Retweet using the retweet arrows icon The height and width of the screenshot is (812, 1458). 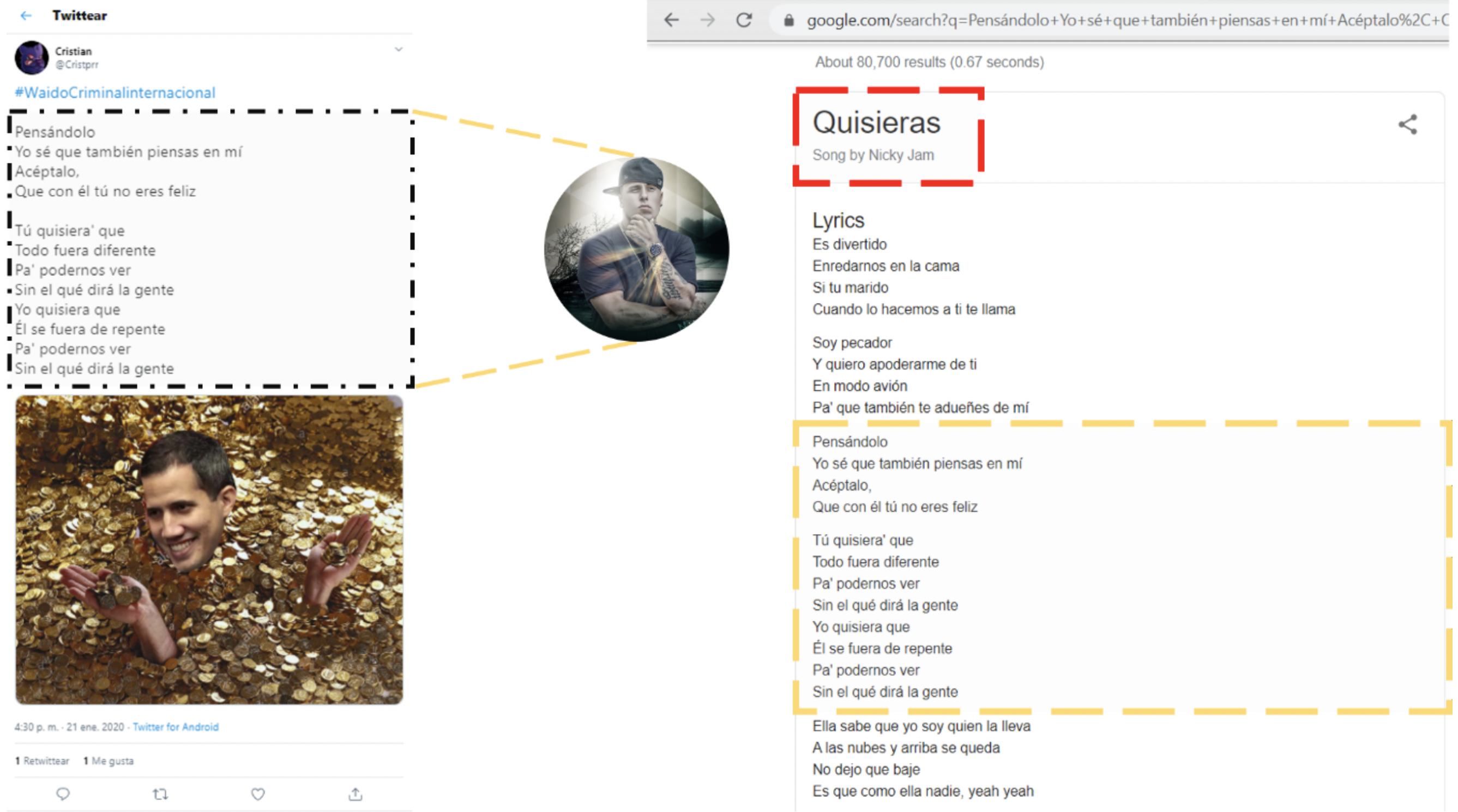pos(160,795)
